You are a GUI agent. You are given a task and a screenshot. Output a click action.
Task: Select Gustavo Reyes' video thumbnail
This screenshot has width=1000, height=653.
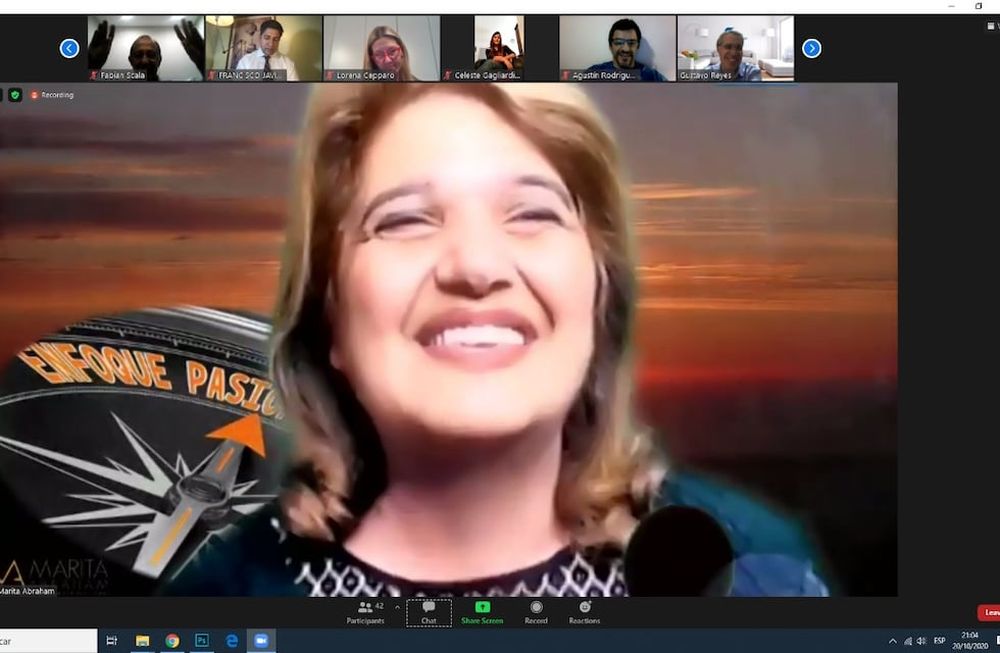(x=735, y=48)
